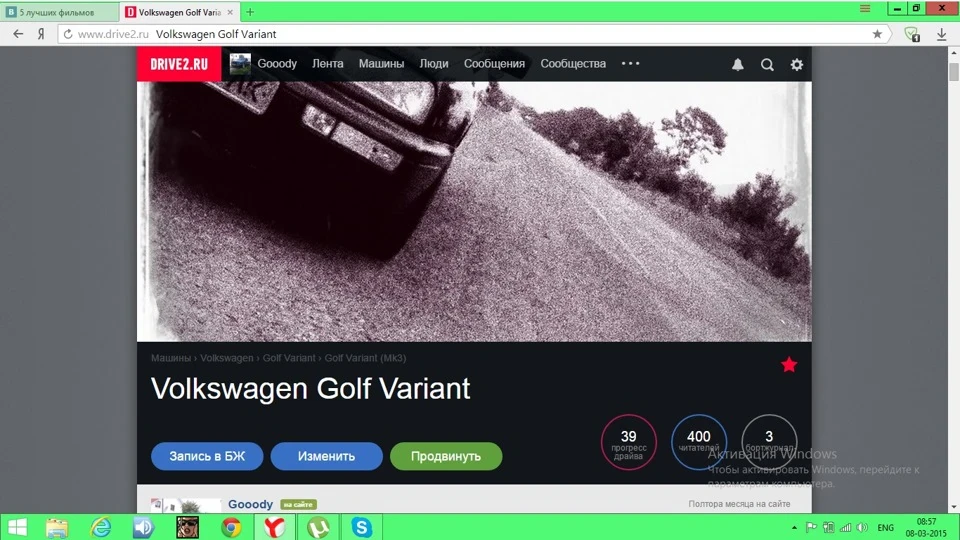Launch Google Chrome from taskbar
This screenshot has width=960, height=540.
click(231, 527)
